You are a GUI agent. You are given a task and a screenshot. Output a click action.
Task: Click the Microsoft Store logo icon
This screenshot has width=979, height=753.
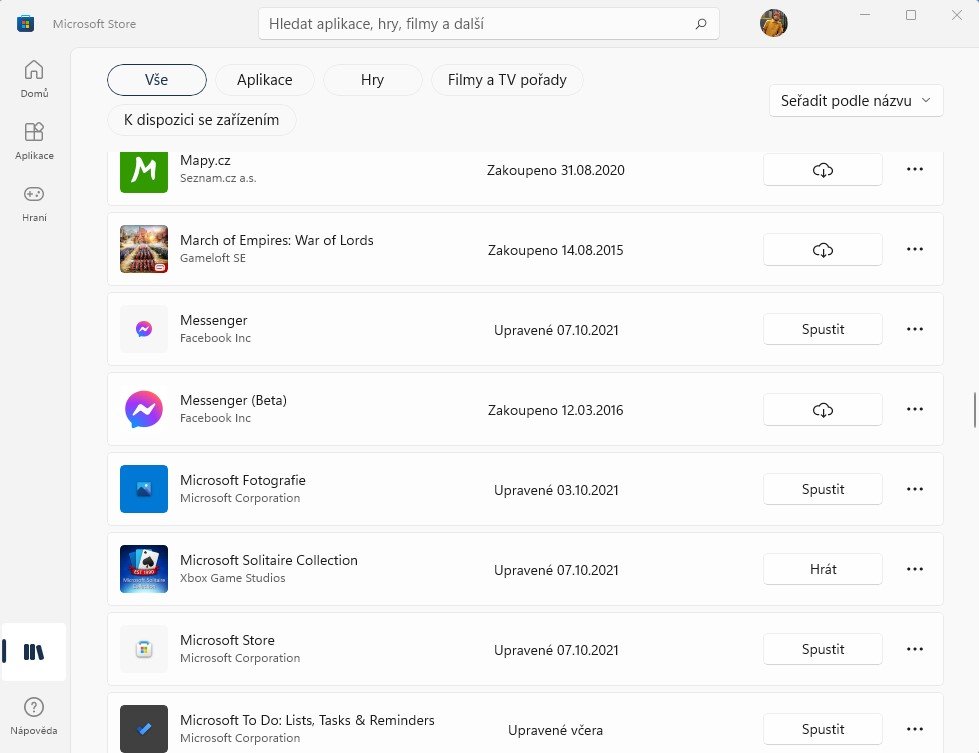[26, 24]
